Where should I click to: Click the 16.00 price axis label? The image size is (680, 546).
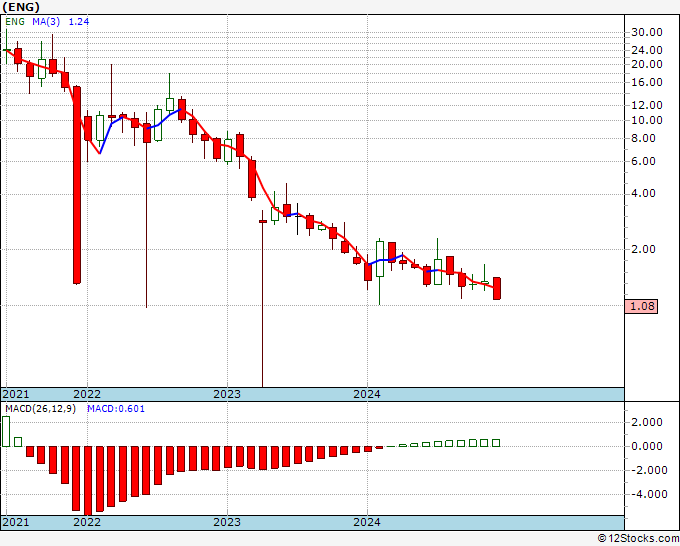point(647,82)
